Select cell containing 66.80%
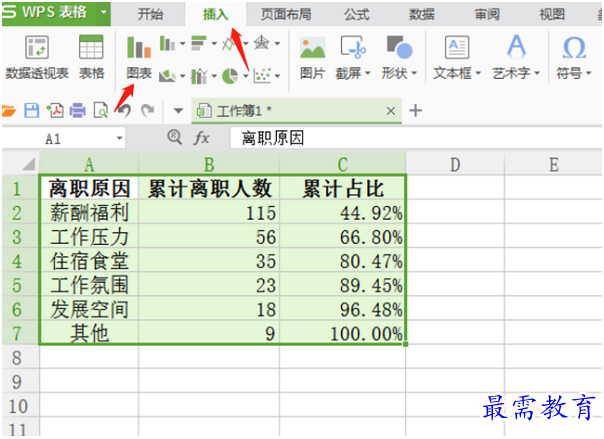The height and width of the screenshot is (439, 604). [343, 237]
